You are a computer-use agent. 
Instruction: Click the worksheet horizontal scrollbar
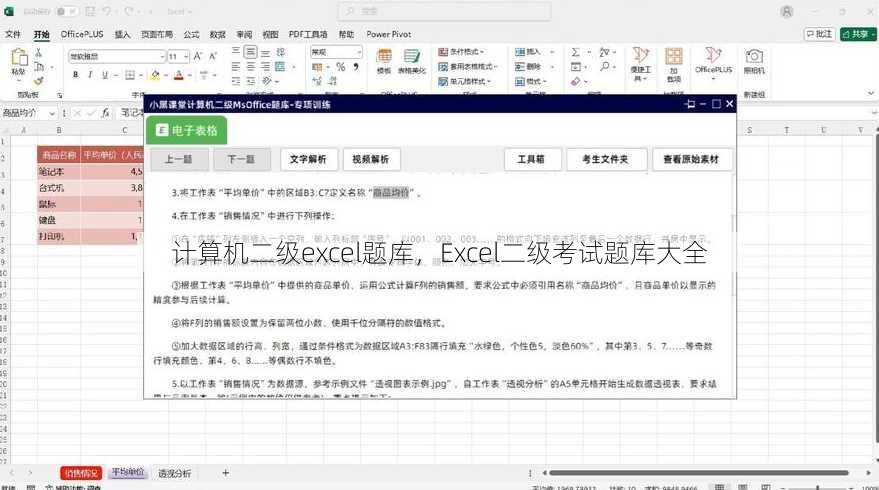pos(698,473)
